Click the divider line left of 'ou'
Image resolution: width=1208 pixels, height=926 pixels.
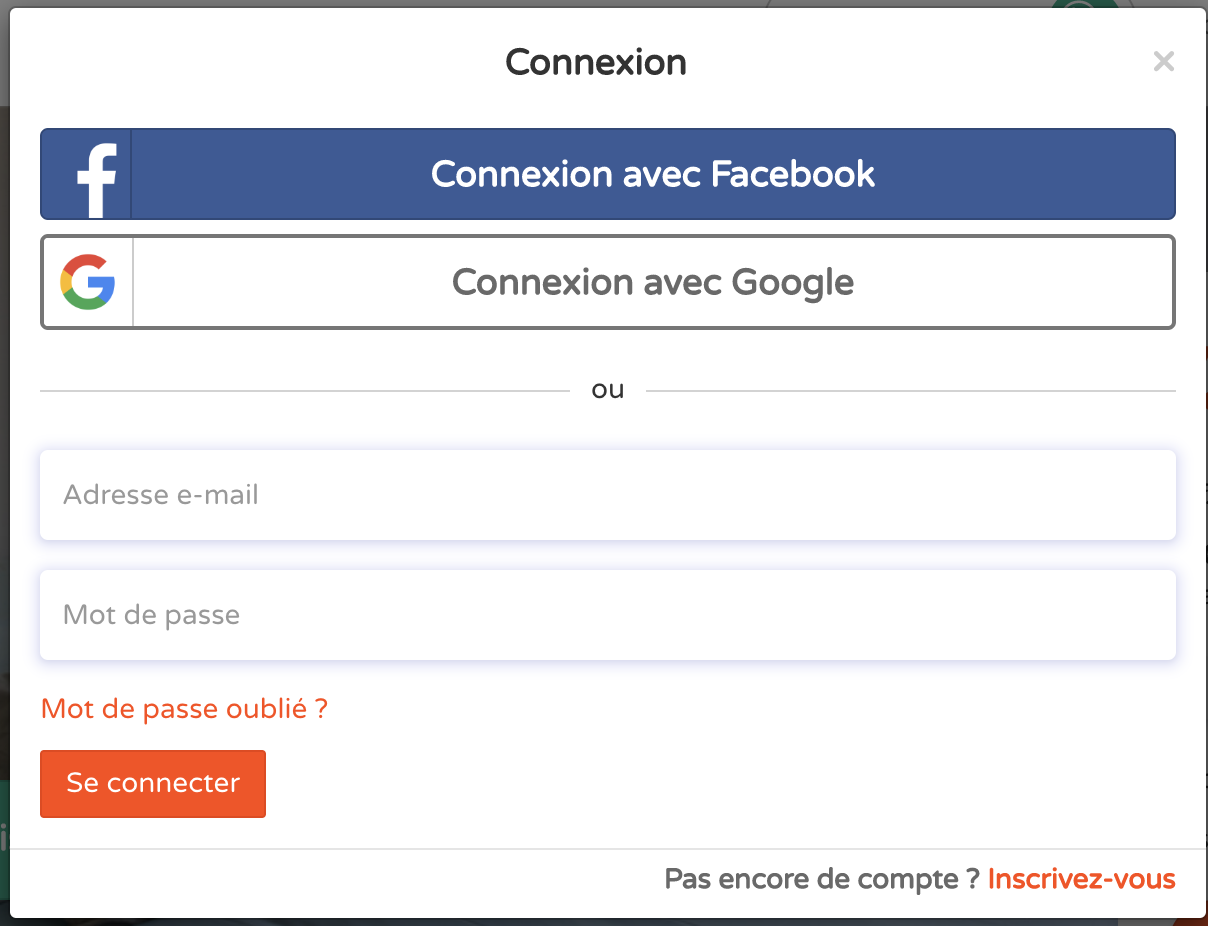point(304,391)
